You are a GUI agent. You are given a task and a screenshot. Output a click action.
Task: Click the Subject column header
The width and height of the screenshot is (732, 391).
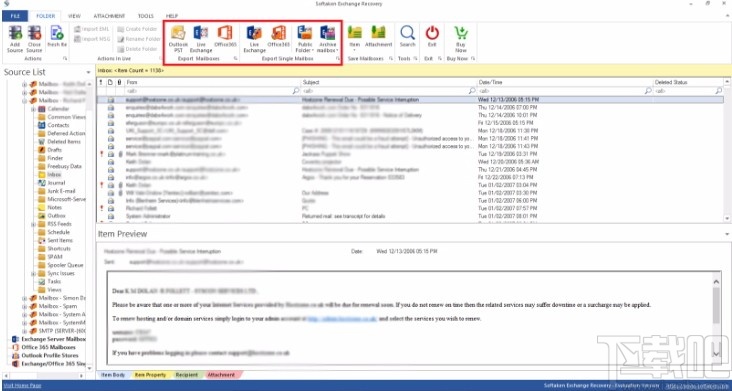(389, 82)
